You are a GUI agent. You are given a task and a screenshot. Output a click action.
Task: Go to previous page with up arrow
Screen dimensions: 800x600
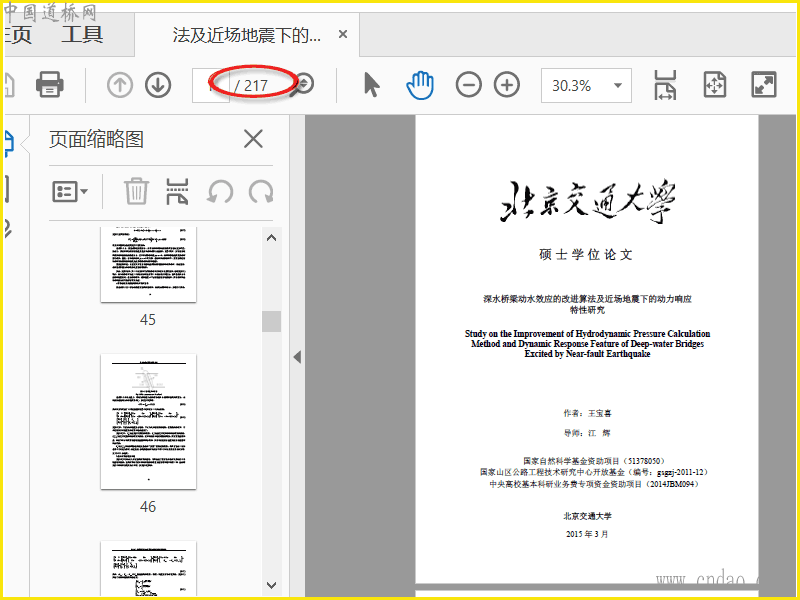(120, 85)
